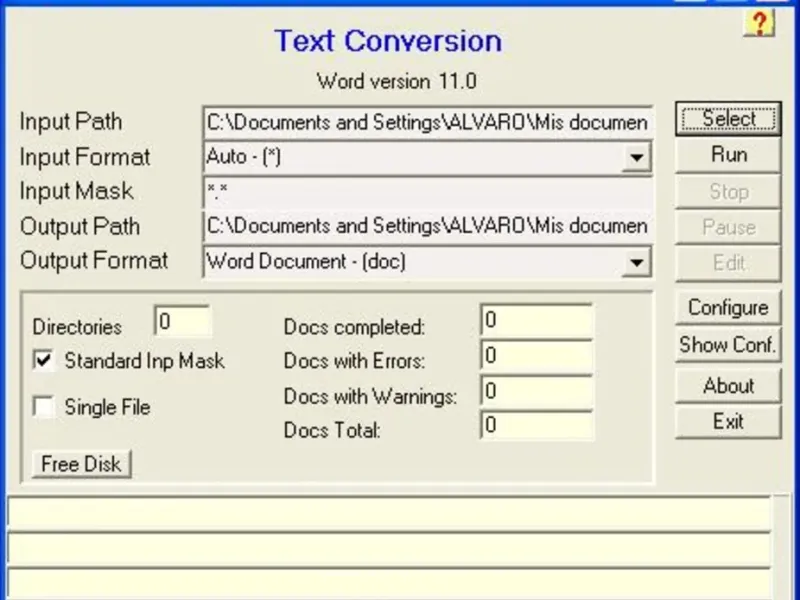Toggle the Standard Inp Mask checkbox
Viewport: 800px width, 600px height.
(44, 360)
